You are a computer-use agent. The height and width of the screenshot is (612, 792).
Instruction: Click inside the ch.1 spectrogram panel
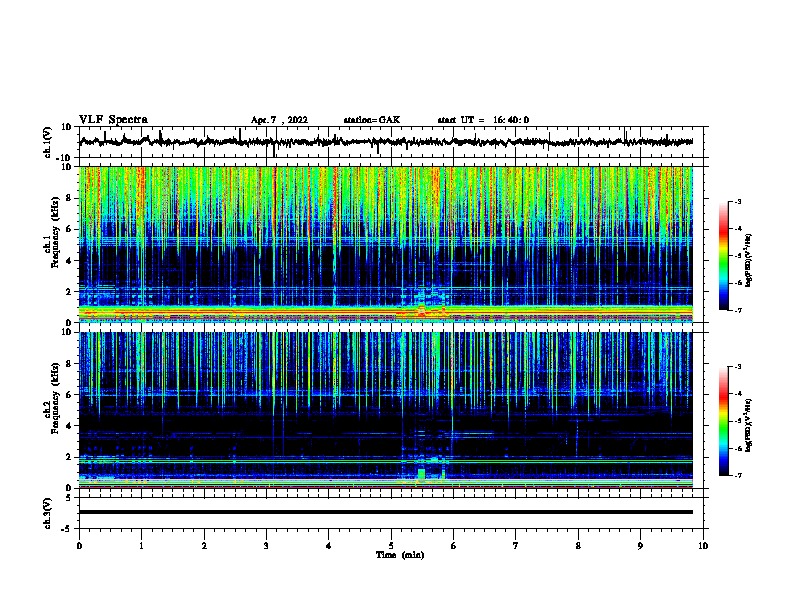pyautogui.click(x=386, y=244)
